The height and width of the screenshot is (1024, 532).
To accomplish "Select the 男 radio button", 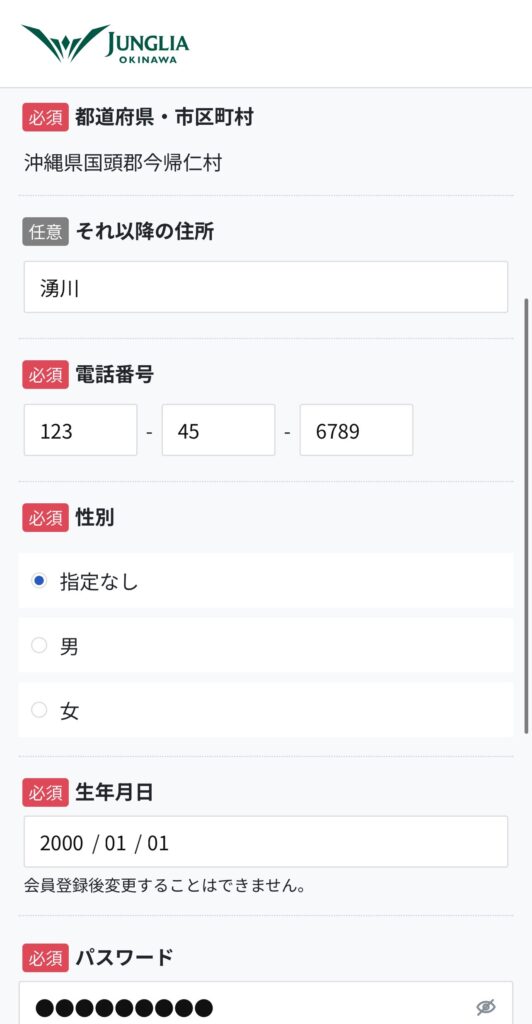I will click(x=39, y=645).
